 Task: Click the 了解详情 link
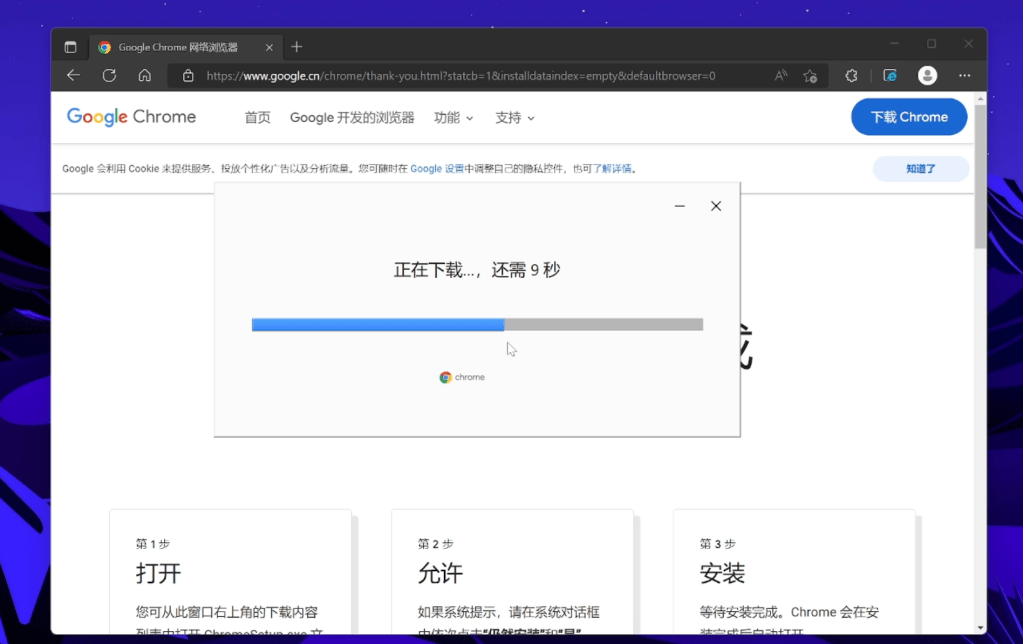612,168
